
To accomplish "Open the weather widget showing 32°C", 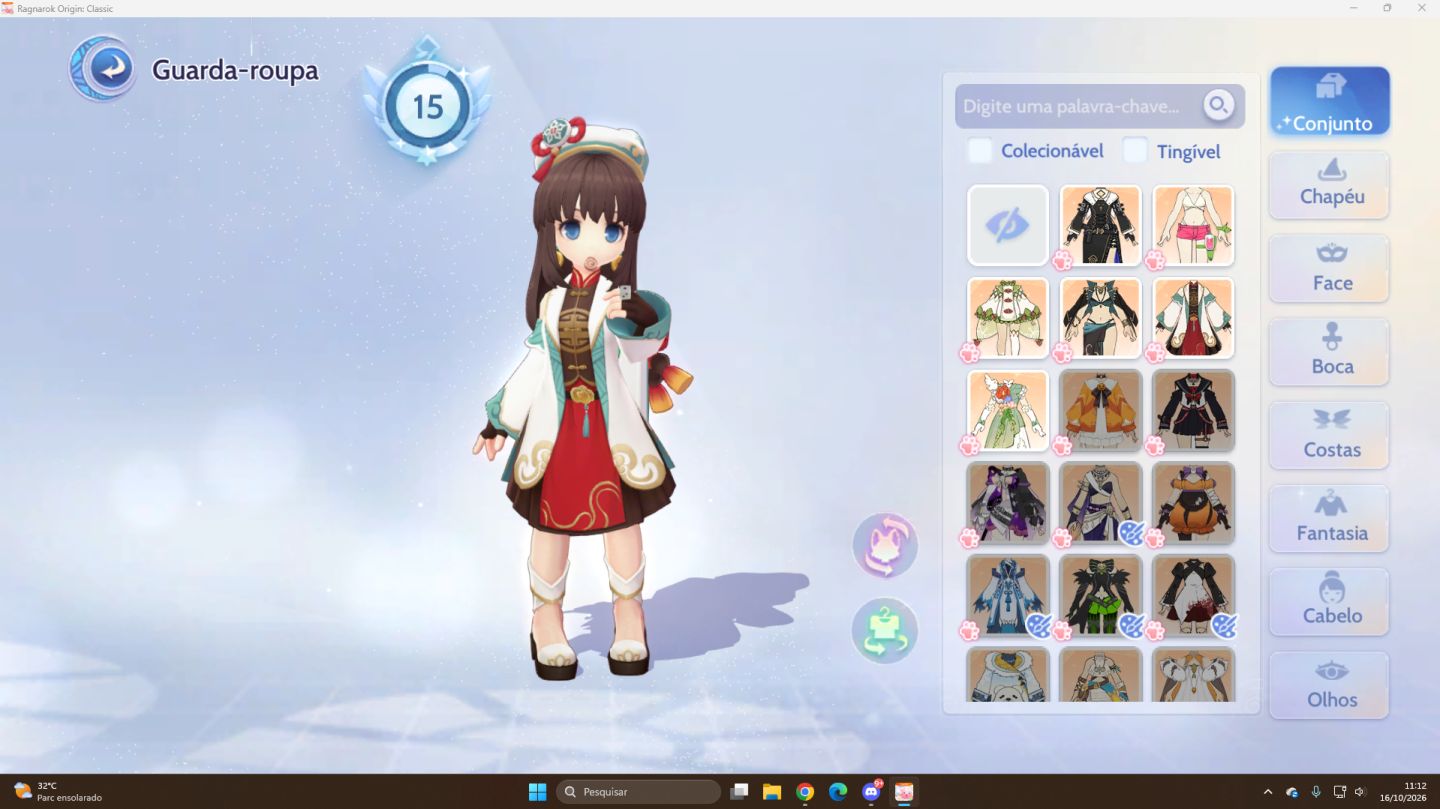I will coord(58,791).
